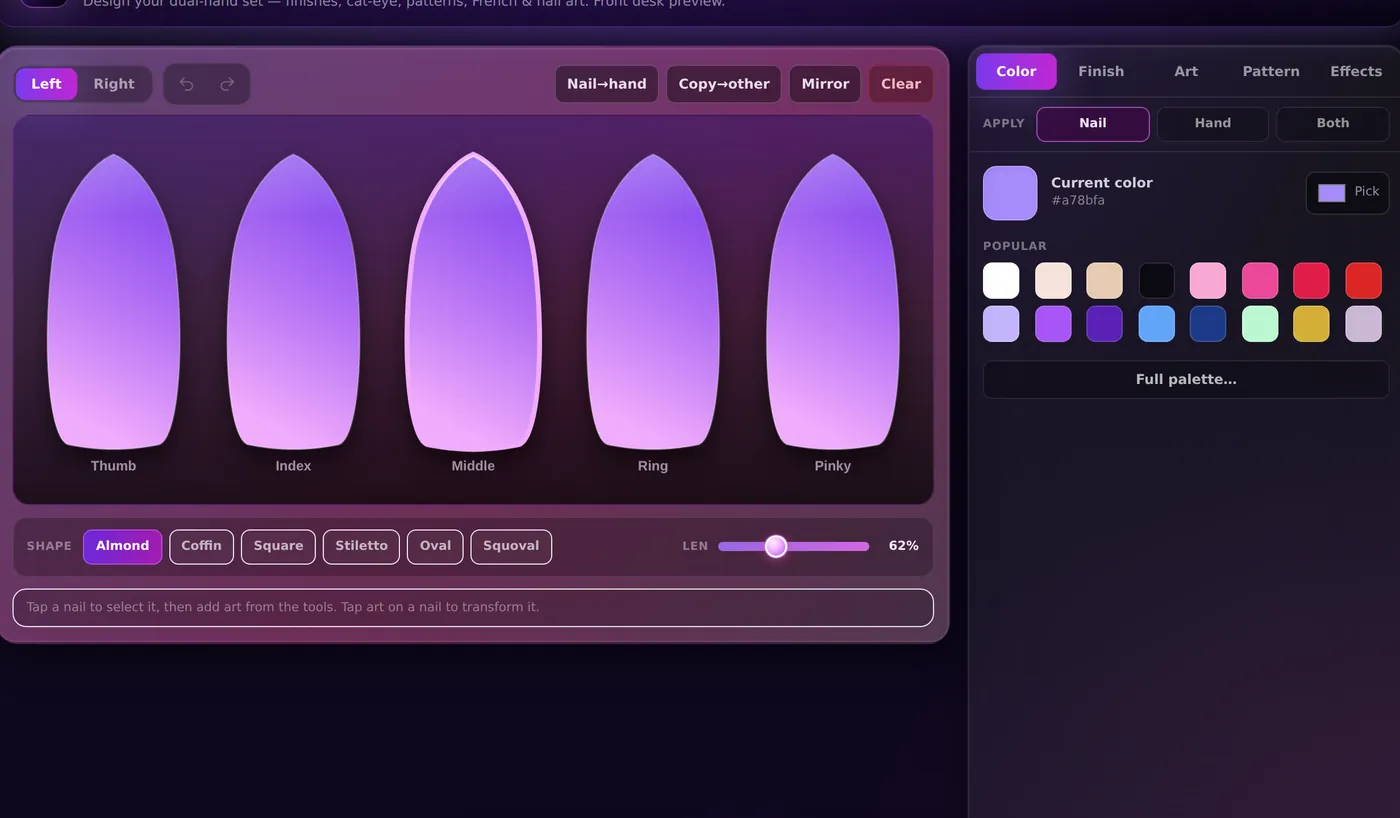The width and height of the screenshot is (1400, 818).
Task: Set apply target to Hand
Action: coord(1213,124)
